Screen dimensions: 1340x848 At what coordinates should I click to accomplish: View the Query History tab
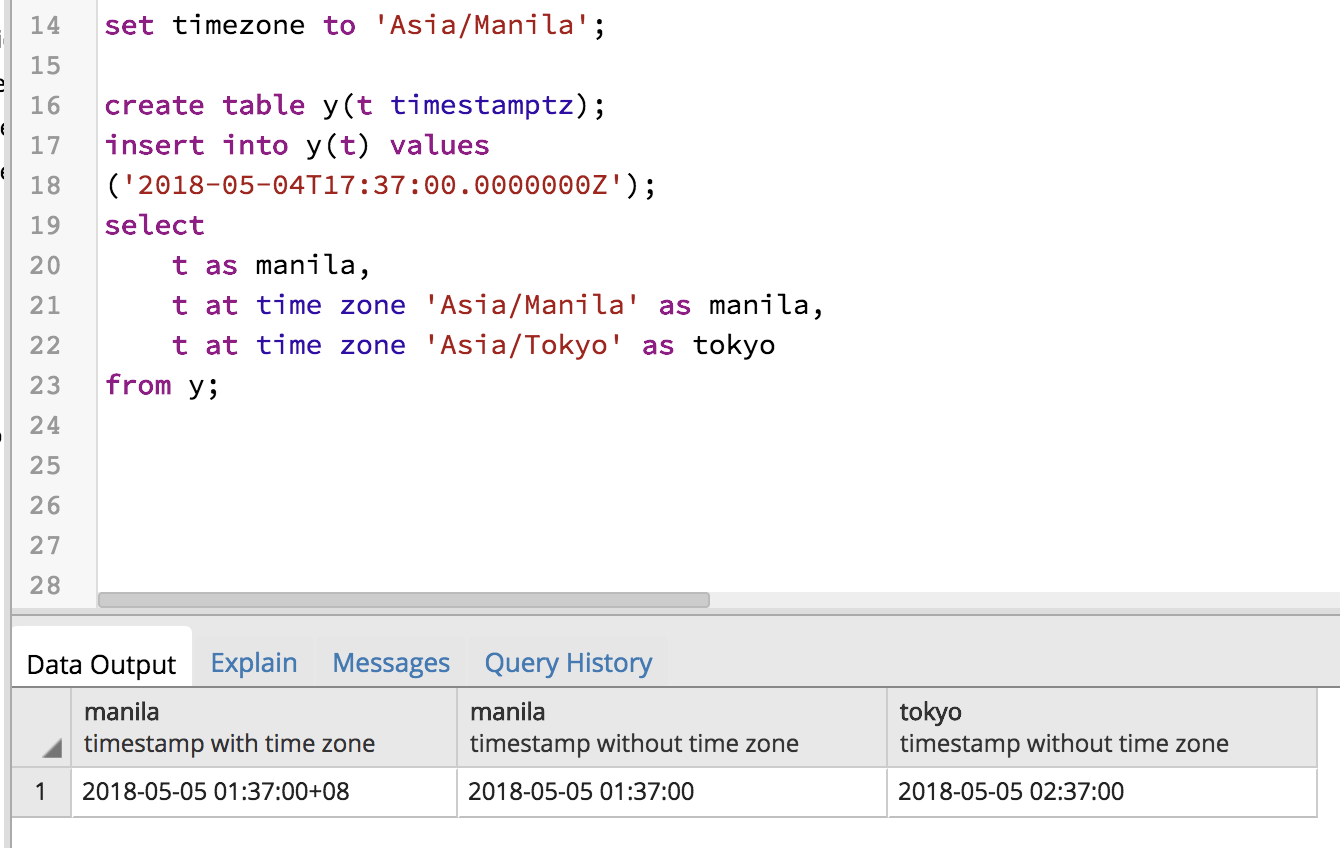pyautogui.click(x=567, y=662)
